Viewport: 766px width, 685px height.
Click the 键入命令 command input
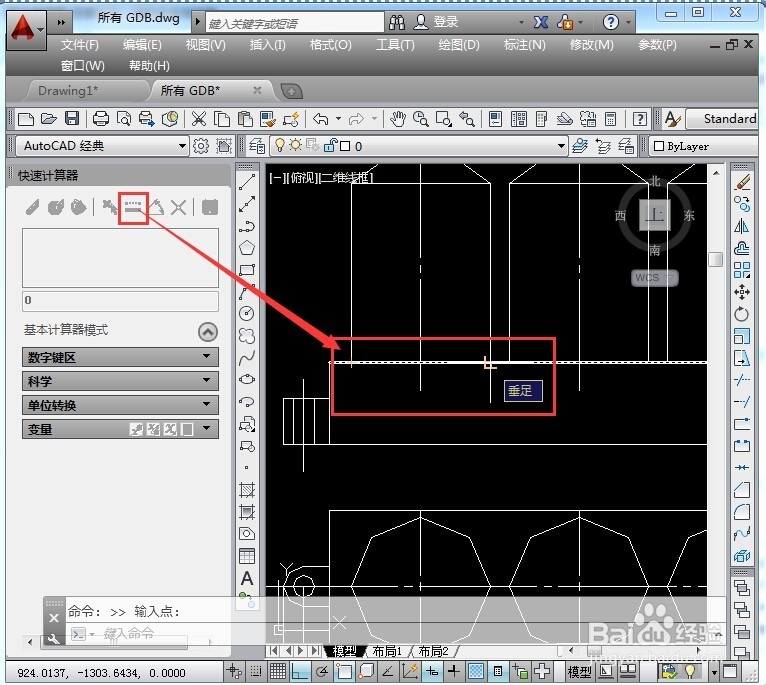point(129,634)
